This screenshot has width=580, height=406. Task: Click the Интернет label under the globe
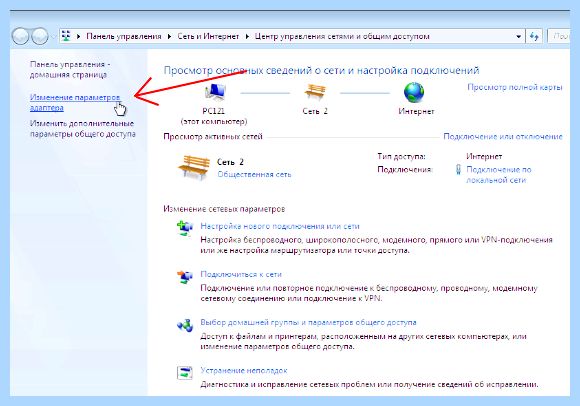tap(416, 111)
